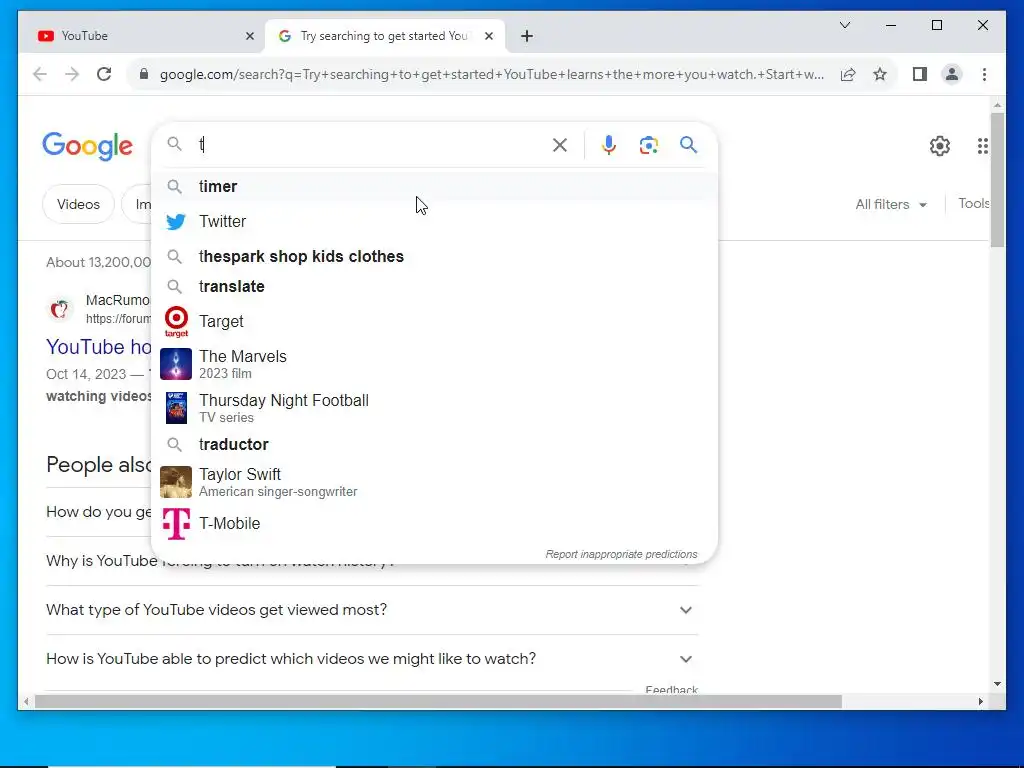The height and width of the screenshot is (768, 1024).
Task: Select the Twitter suggestion
Action: point(434,221)
